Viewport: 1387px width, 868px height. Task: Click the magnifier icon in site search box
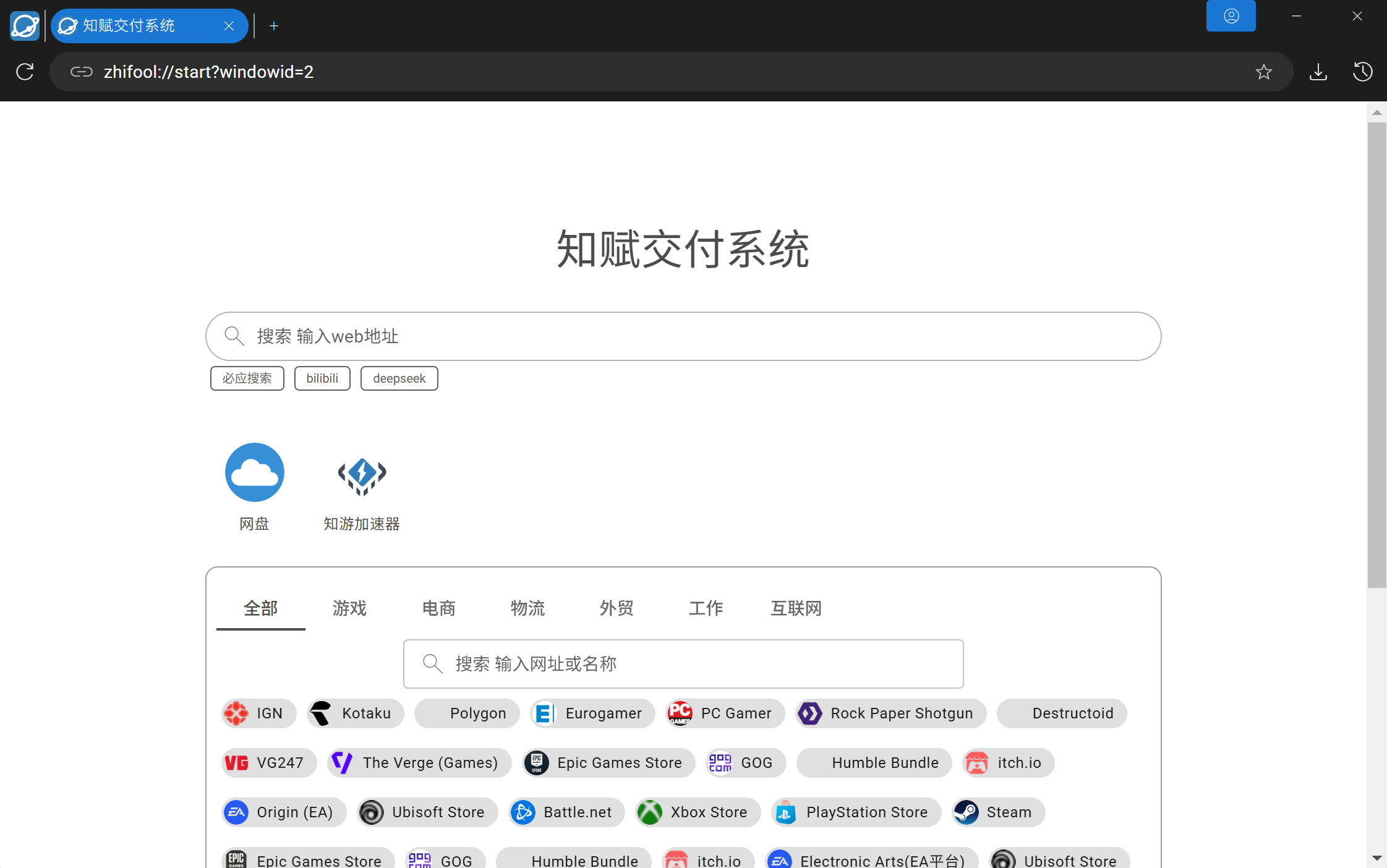(x=432, y=663)
